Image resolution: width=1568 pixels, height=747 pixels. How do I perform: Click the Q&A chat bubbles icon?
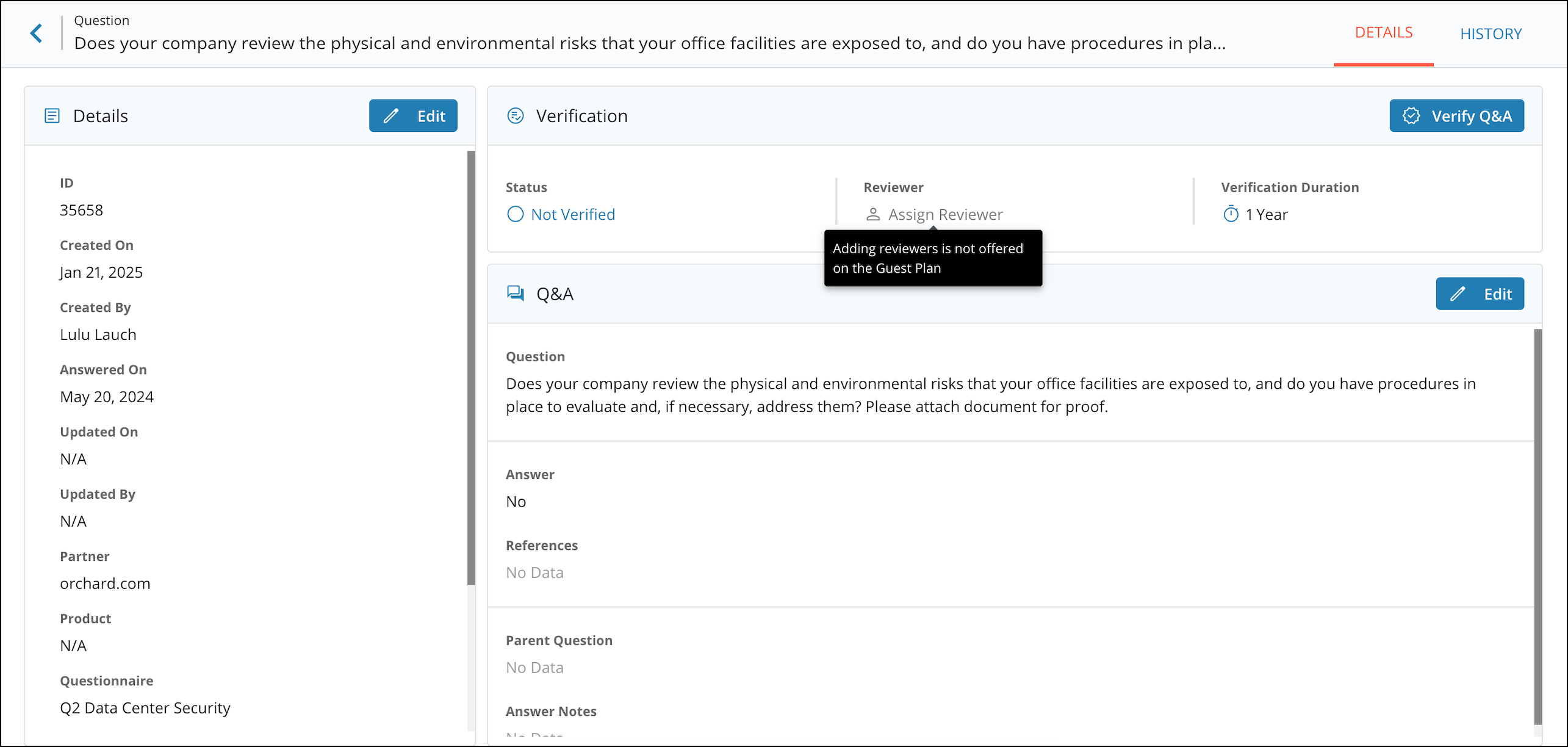516,294
